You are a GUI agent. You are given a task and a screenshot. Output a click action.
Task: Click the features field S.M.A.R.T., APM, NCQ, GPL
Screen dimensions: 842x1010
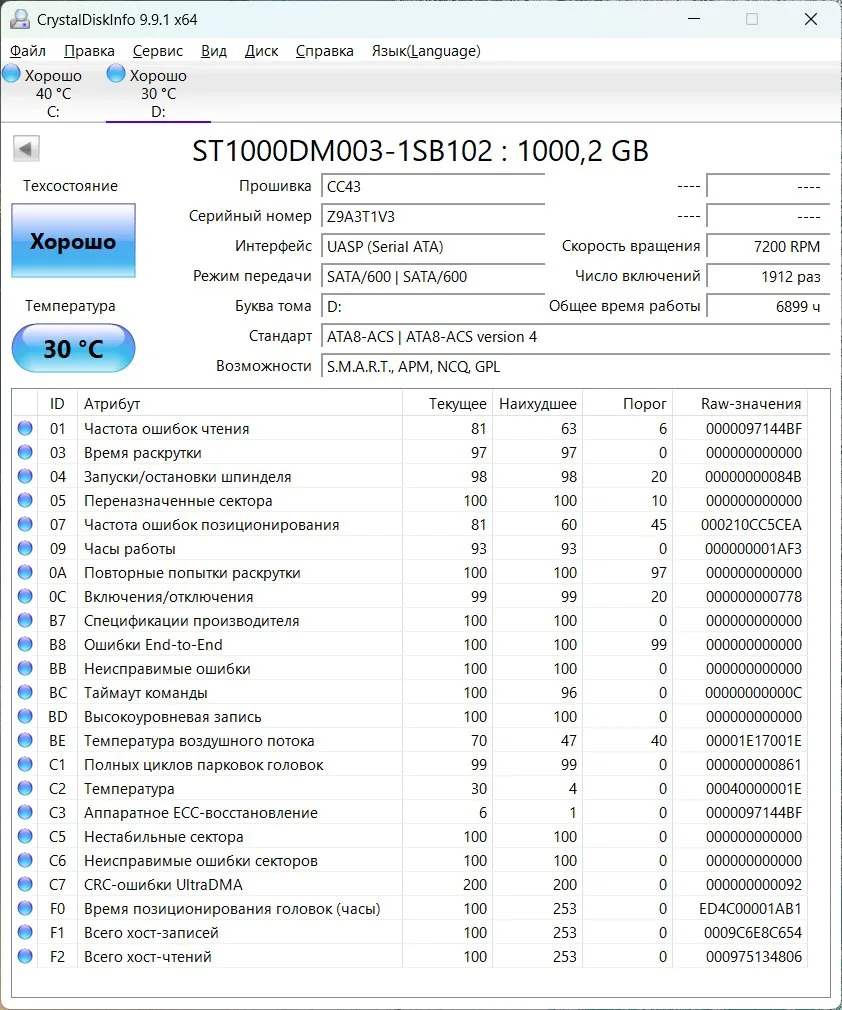click(575, 367)
